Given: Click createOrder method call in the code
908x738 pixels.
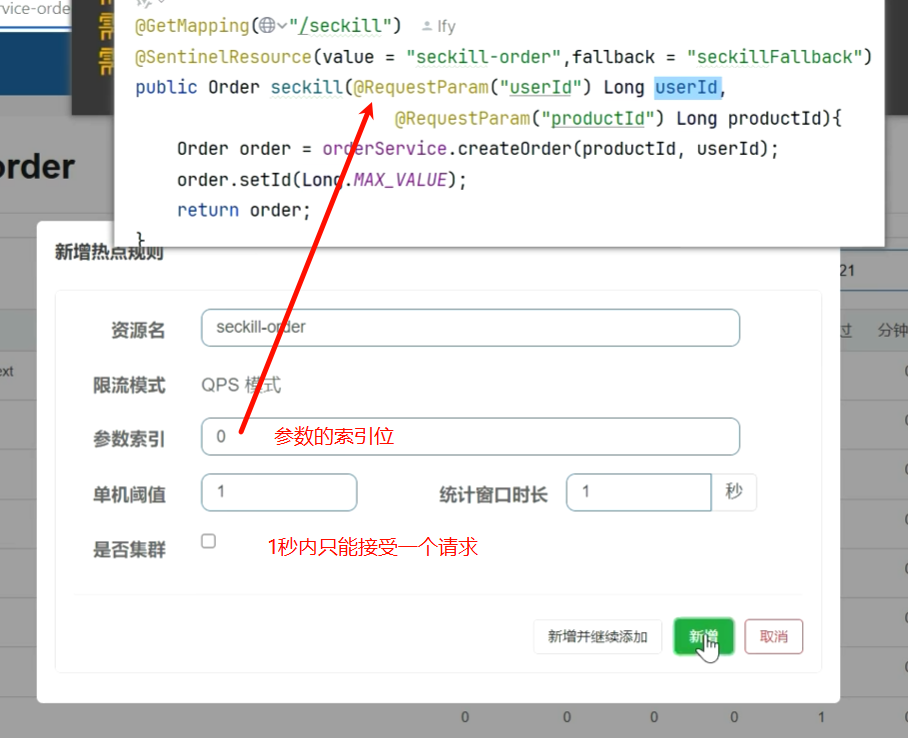Looking at the screenshot, I should 514,149.
